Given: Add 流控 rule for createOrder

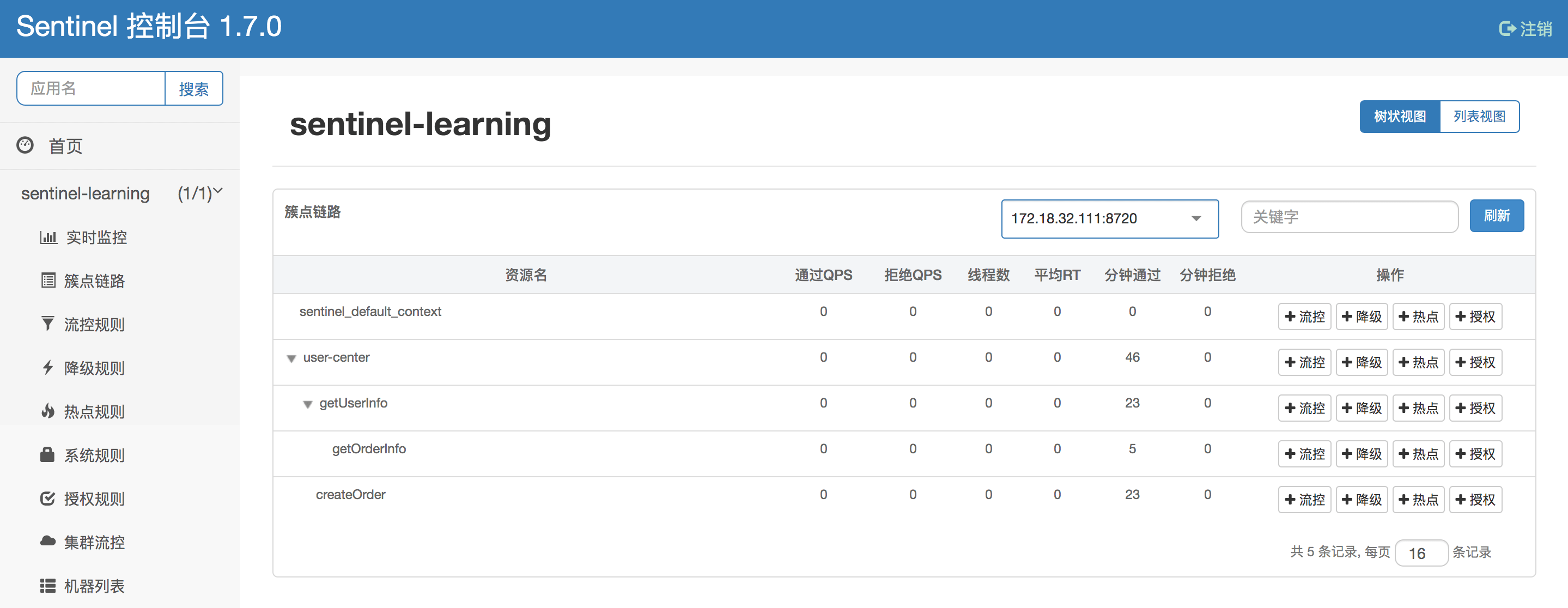Looking at the screenshot, I should (x=1304, y=500).
